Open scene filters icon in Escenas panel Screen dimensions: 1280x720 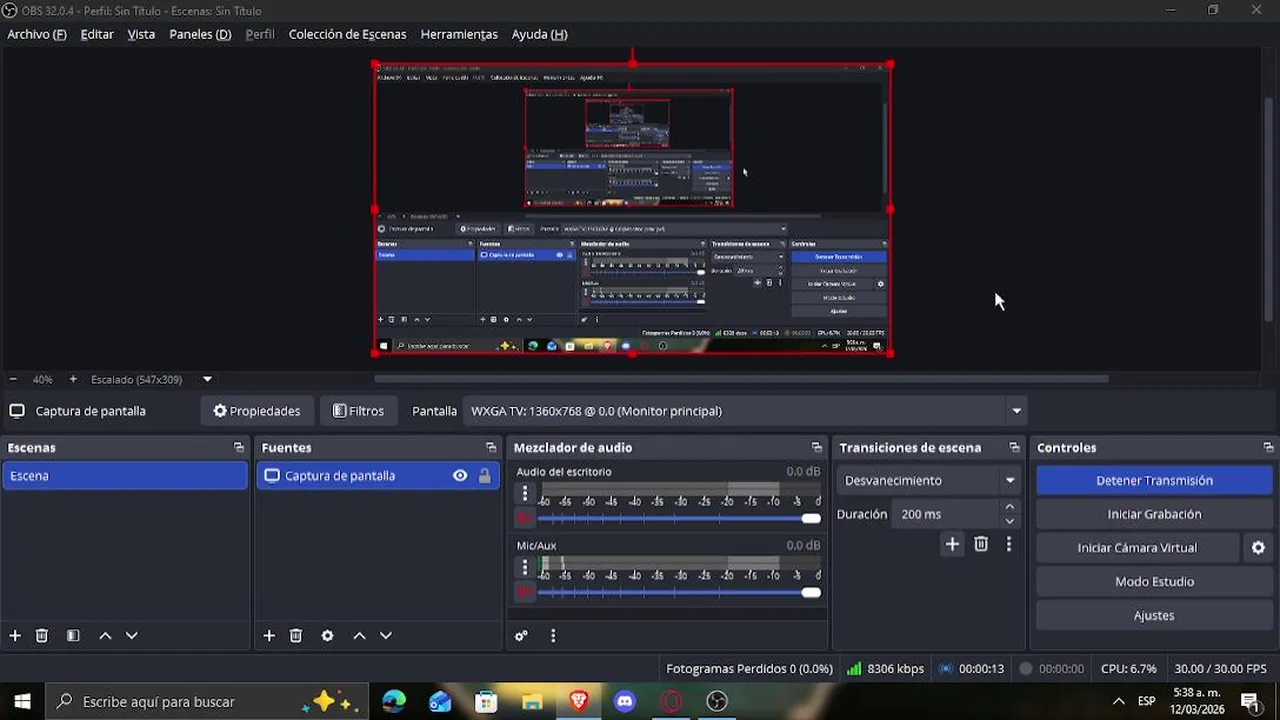coord(73,636)
